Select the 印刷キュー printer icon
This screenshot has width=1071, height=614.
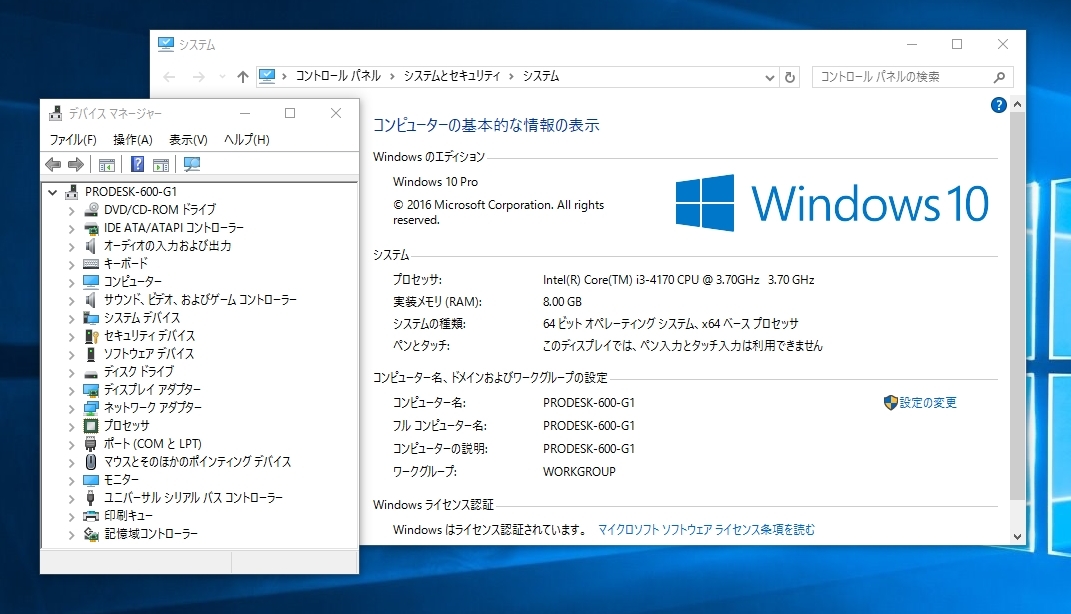(91, 516)
